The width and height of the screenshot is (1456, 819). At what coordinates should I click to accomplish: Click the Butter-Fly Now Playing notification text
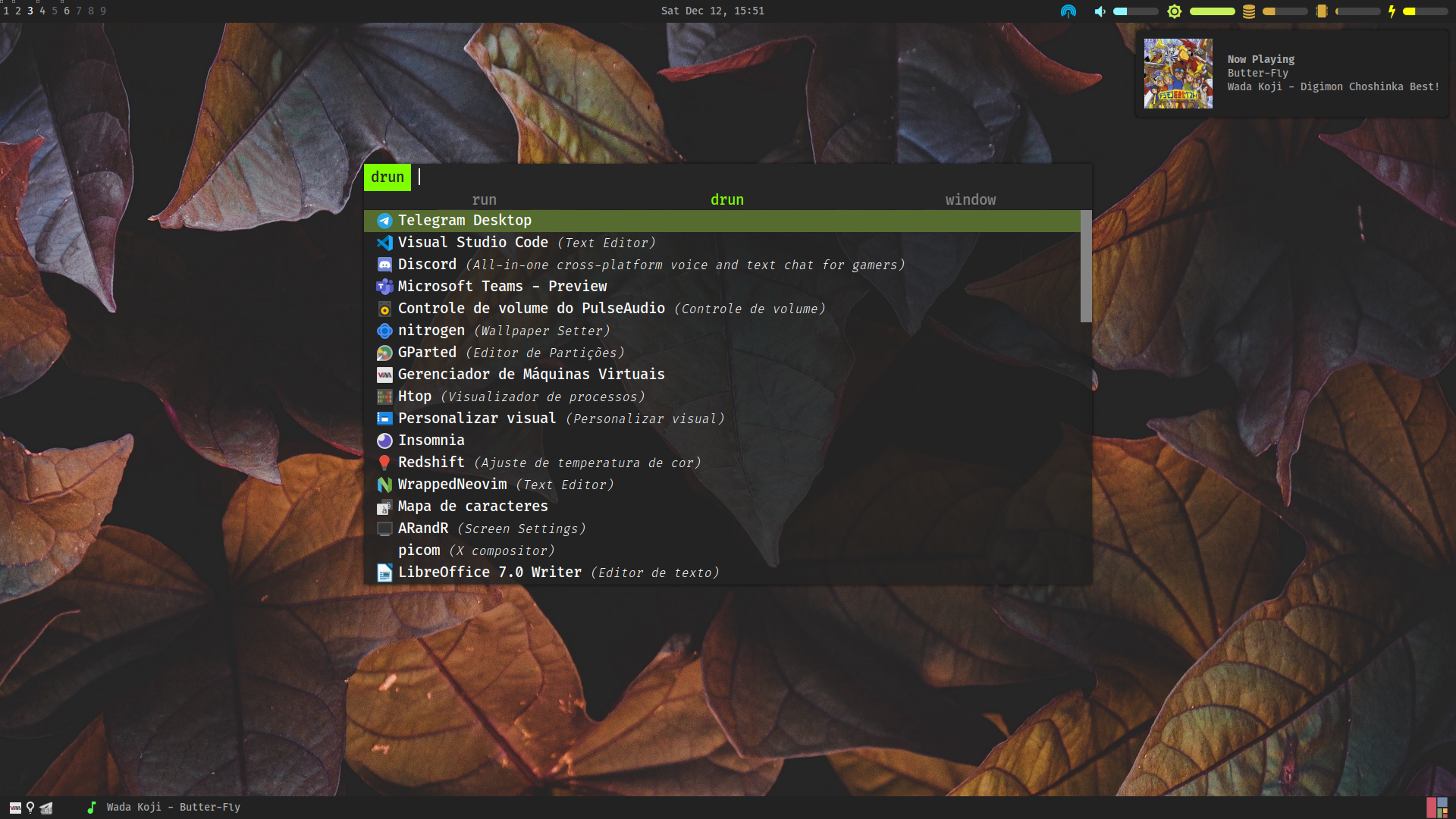[1258, 74]
